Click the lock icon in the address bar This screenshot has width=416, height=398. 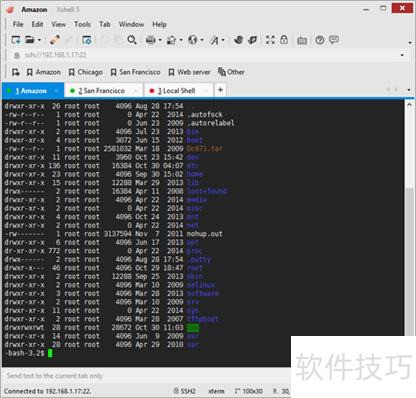(17, 55)
